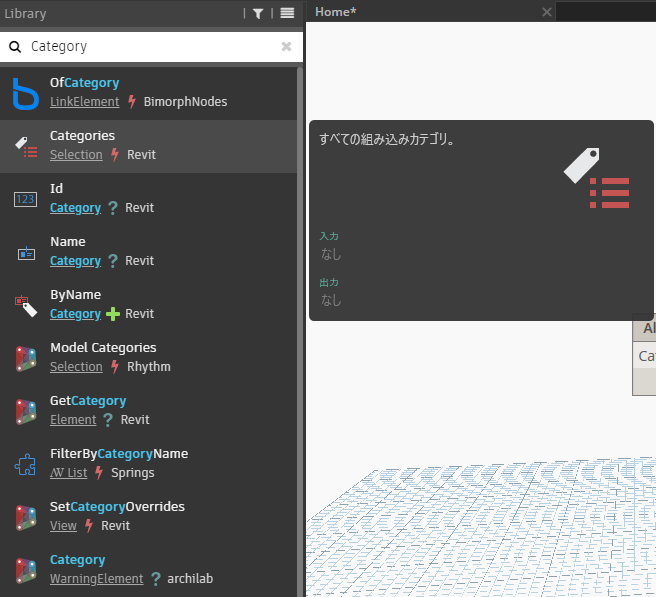Select the SetCategoryOverrides result title
This screenshot has width=656, height=597.
click(117, 507)
